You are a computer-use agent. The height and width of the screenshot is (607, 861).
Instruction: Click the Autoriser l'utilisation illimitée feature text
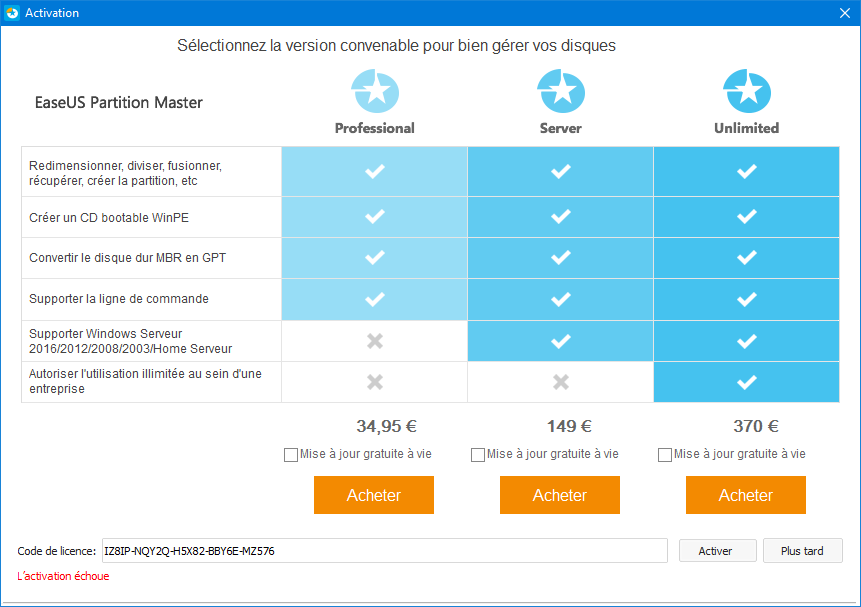(x=146, y=381)
